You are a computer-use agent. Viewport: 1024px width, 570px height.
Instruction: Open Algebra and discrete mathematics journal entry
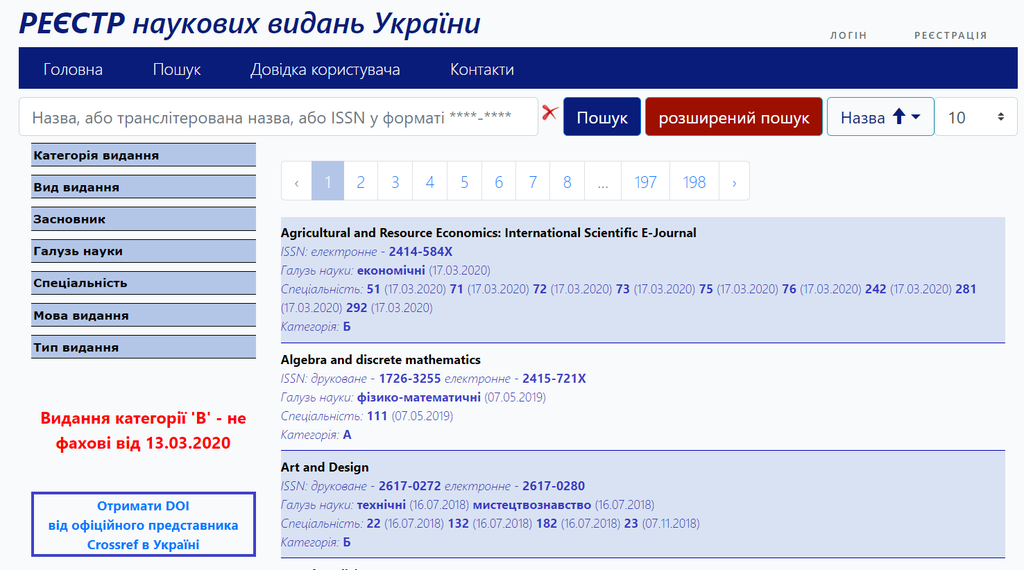(x=380, y=359)
